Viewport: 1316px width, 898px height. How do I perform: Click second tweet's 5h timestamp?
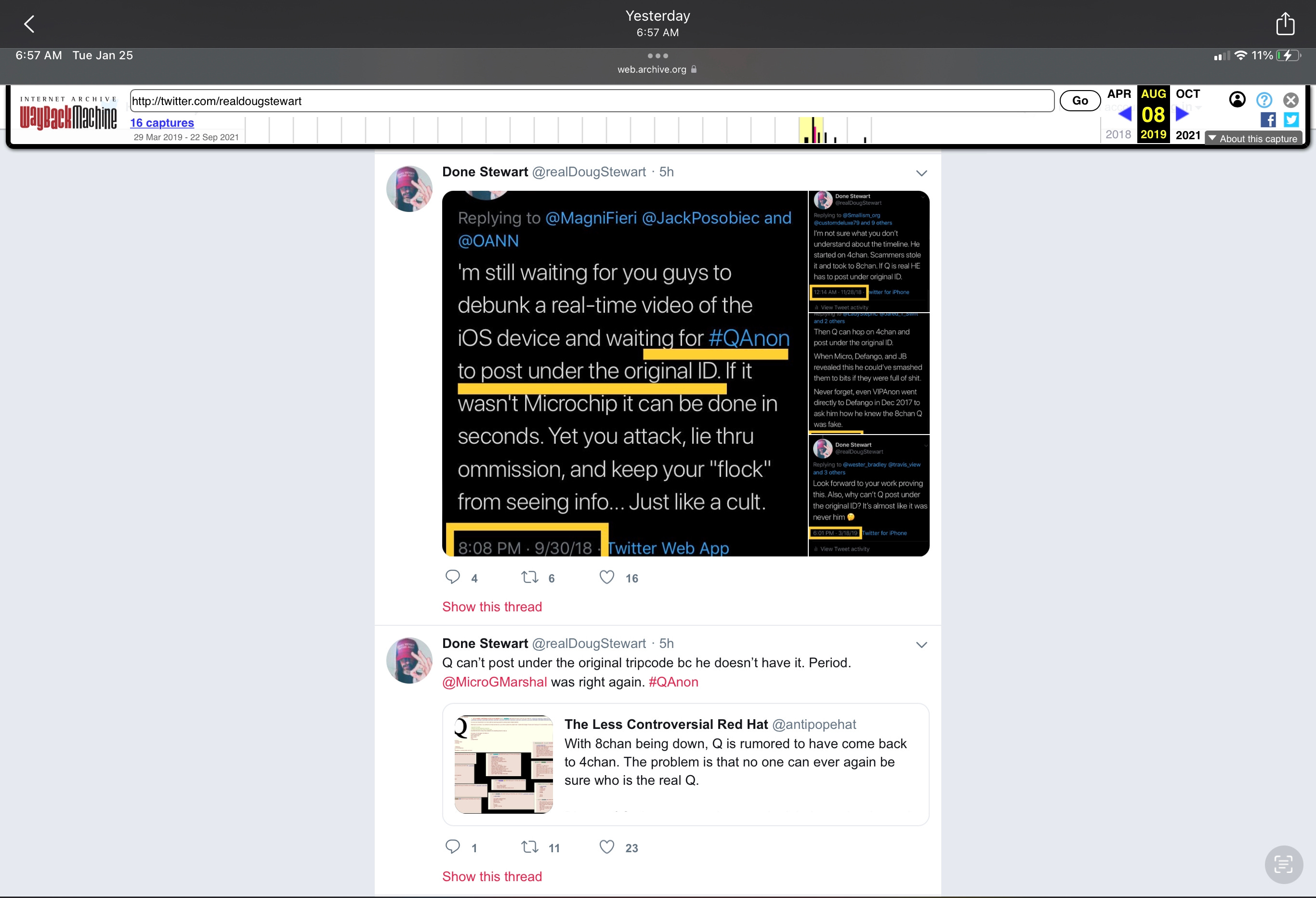[x=667, y=644]
